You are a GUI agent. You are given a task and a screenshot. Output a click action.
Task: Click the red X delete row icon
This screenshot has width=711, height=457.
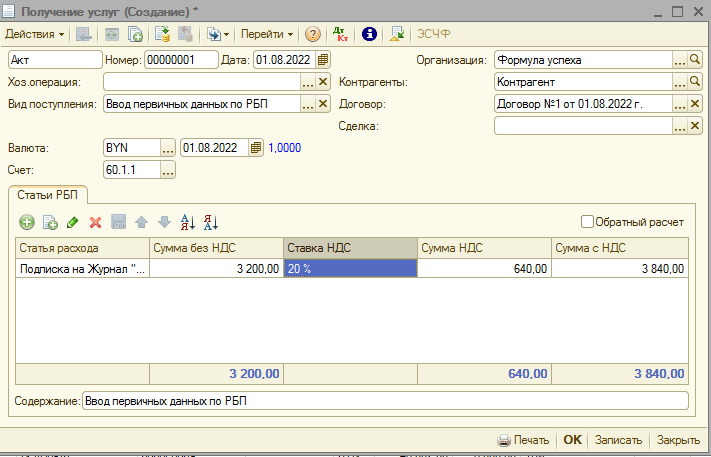coord(96,222)
